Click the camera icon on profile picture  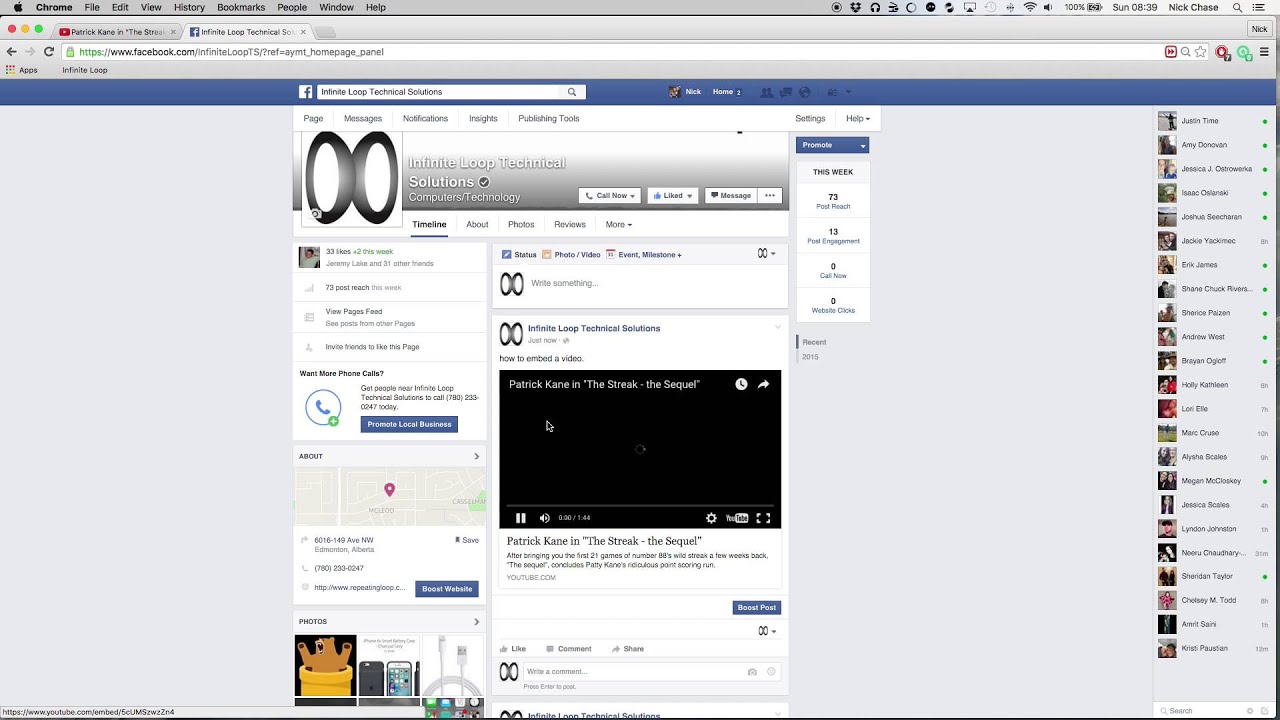pyautogui.click(x=316, y=214)
